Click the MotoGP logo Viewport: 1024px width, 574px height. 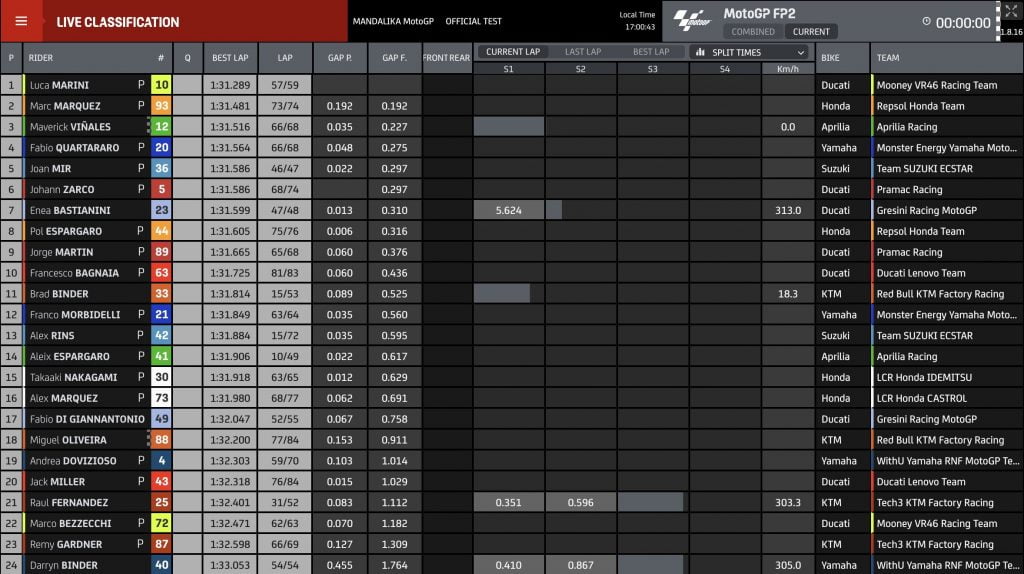(691, 20)
